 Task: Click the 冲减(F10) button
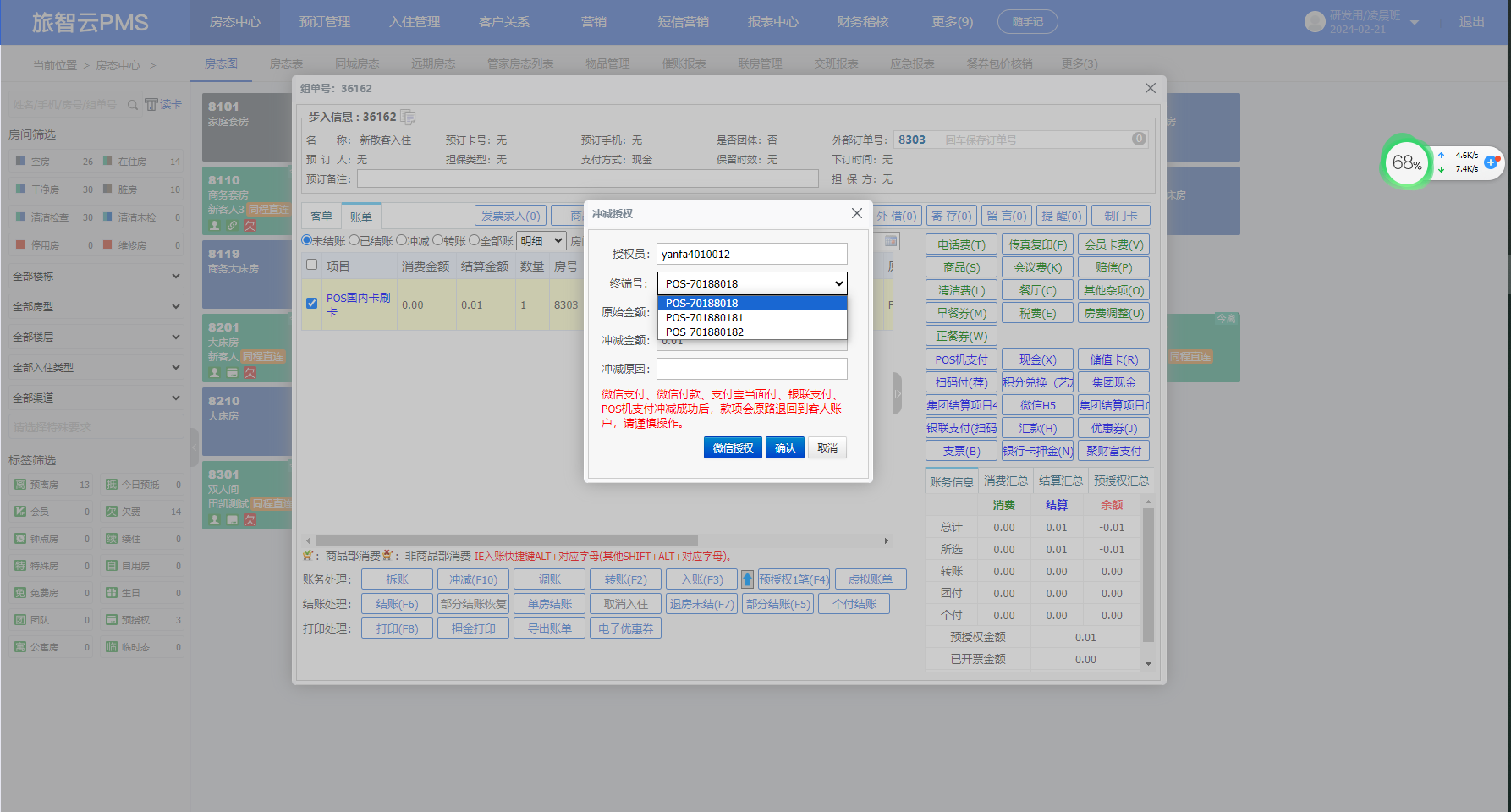pyautogui.click(x=473, y=579)
